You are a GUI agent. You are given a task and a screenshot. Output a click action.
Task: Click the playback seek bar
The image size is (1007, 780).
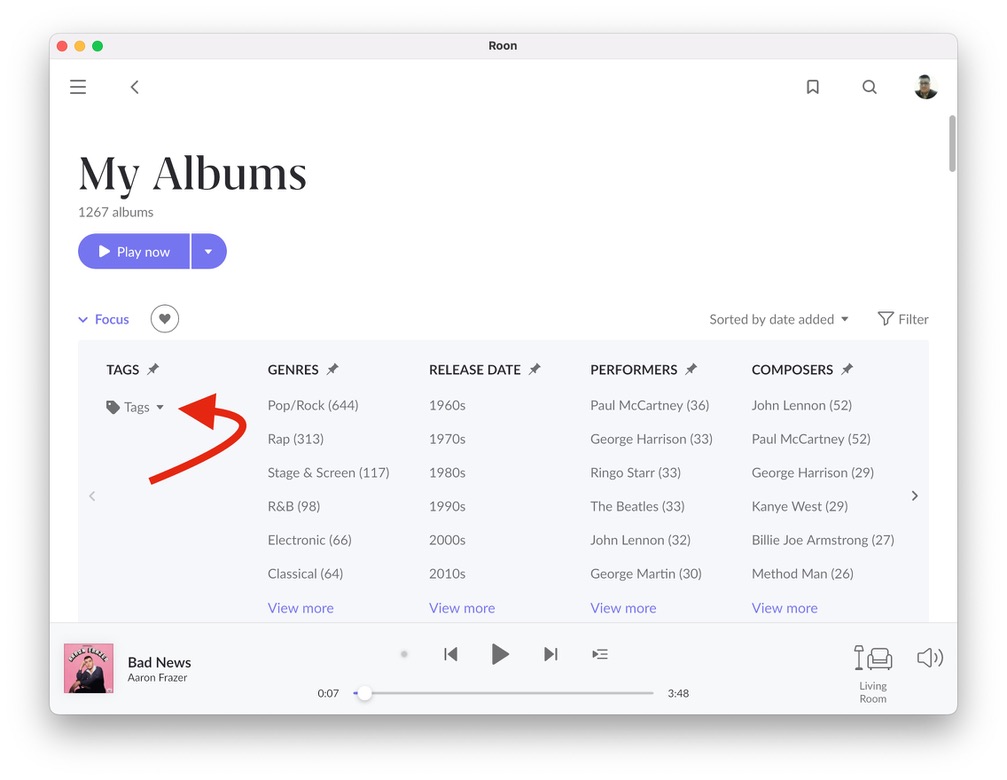(503, 693)
